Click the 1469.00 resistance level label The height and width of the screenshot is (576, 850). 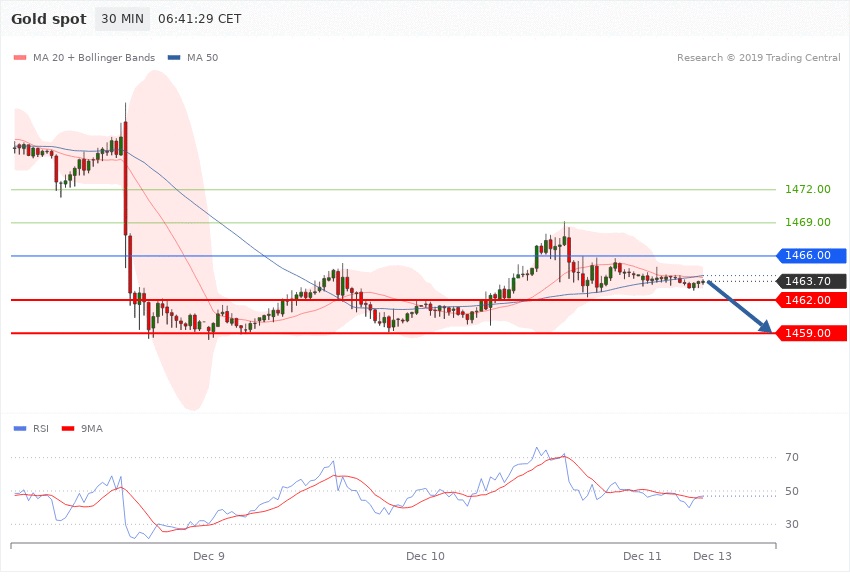[x=807, y=222]
